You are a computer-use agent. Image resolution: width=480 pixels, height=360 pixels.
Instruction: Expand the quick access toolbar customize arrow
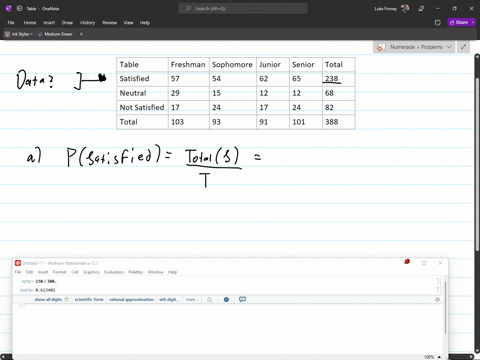click(x=81, y=34)
